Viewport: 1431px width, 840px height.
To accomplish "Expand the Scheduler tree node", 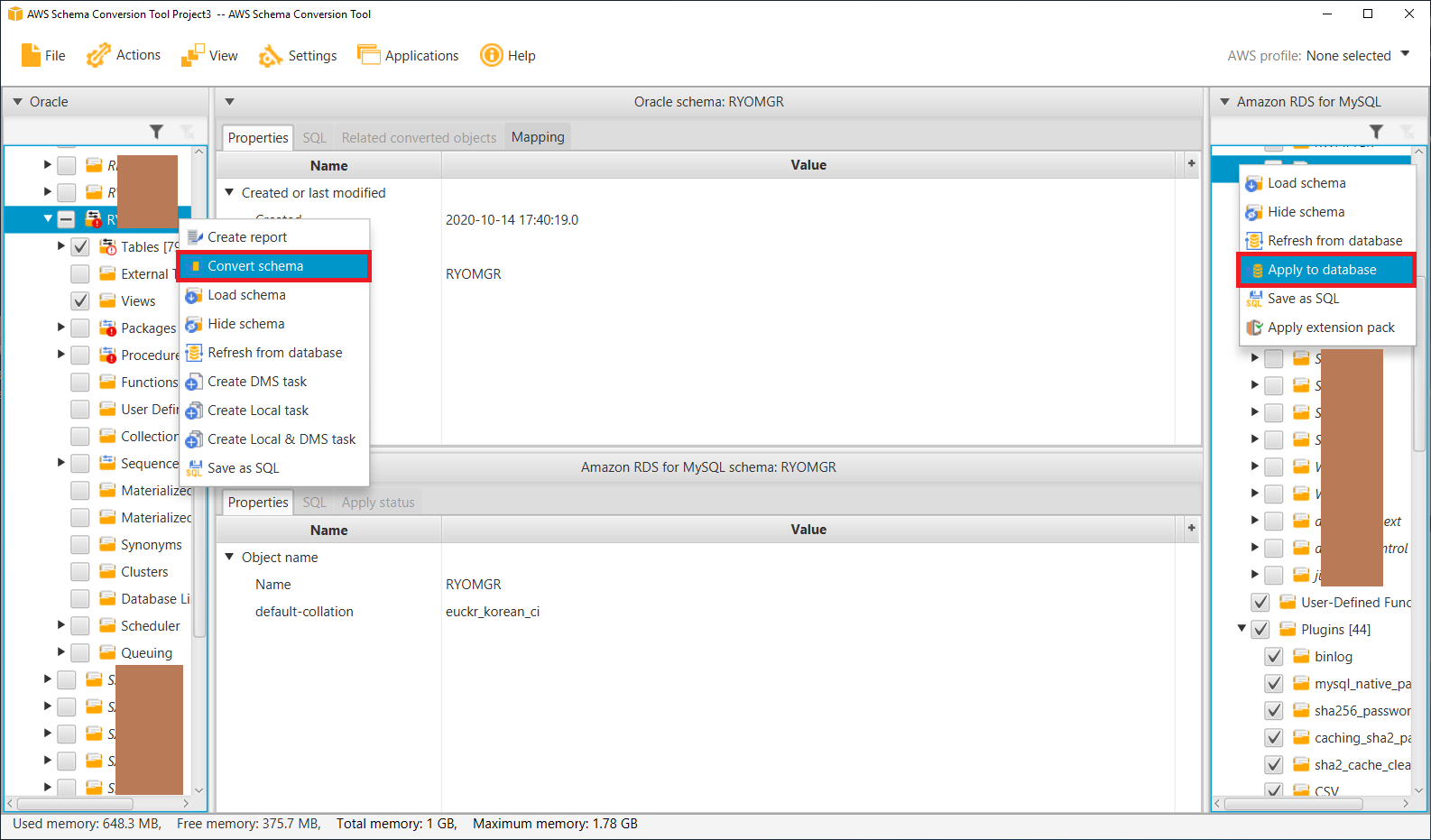I will 61,625.
